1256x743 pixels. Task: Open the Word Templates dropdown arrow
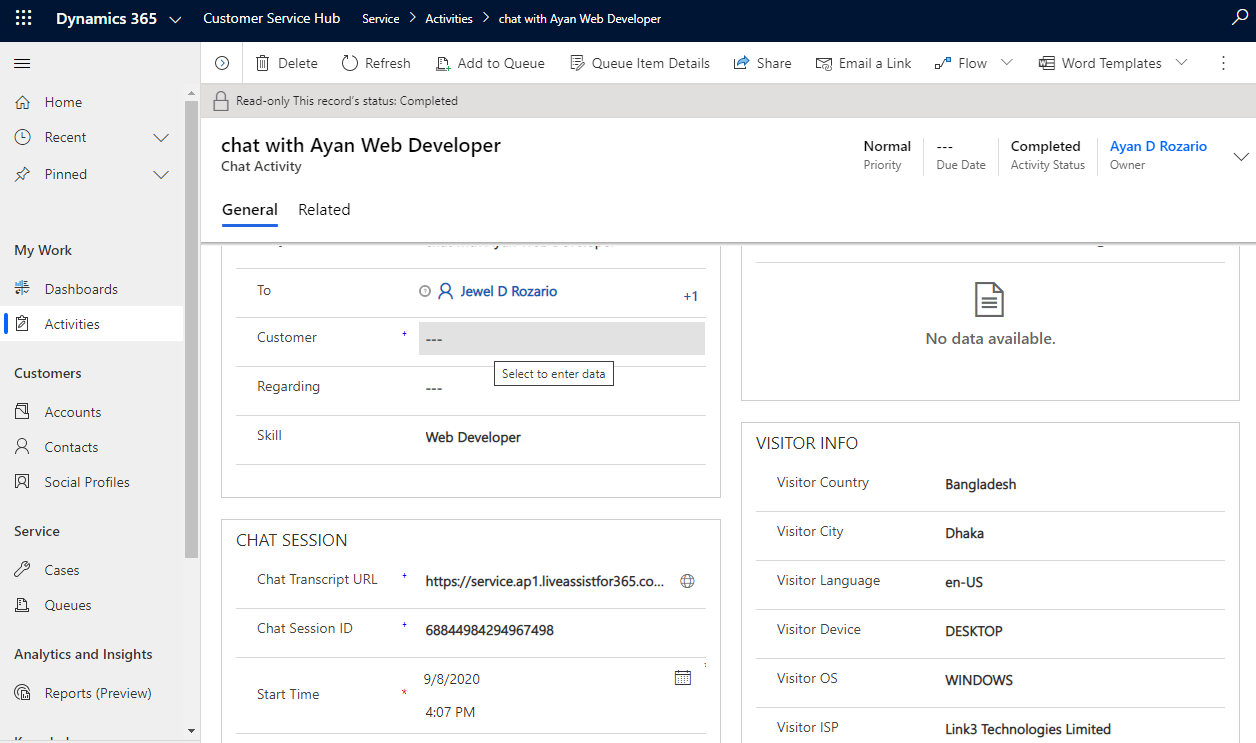tap(1181, 62)
